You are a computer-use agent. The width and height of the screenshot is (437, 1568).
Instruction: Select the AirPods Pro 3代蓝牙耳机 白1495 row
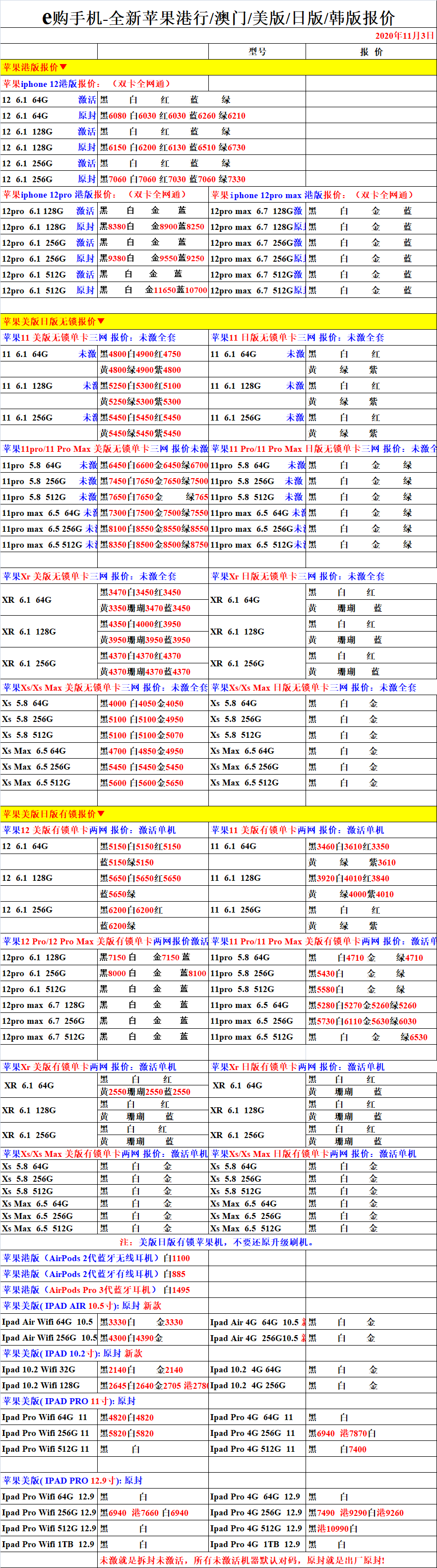tap(105, 1289)
